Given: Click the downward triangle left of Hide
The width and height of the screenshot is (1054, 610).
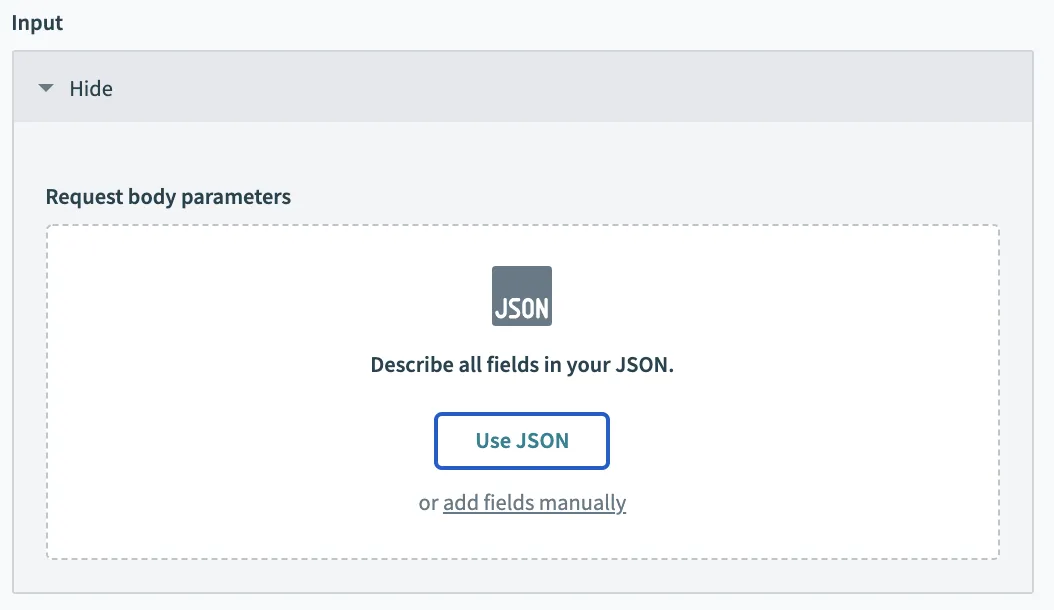Looking at the screenshot, I should [45, 88].
